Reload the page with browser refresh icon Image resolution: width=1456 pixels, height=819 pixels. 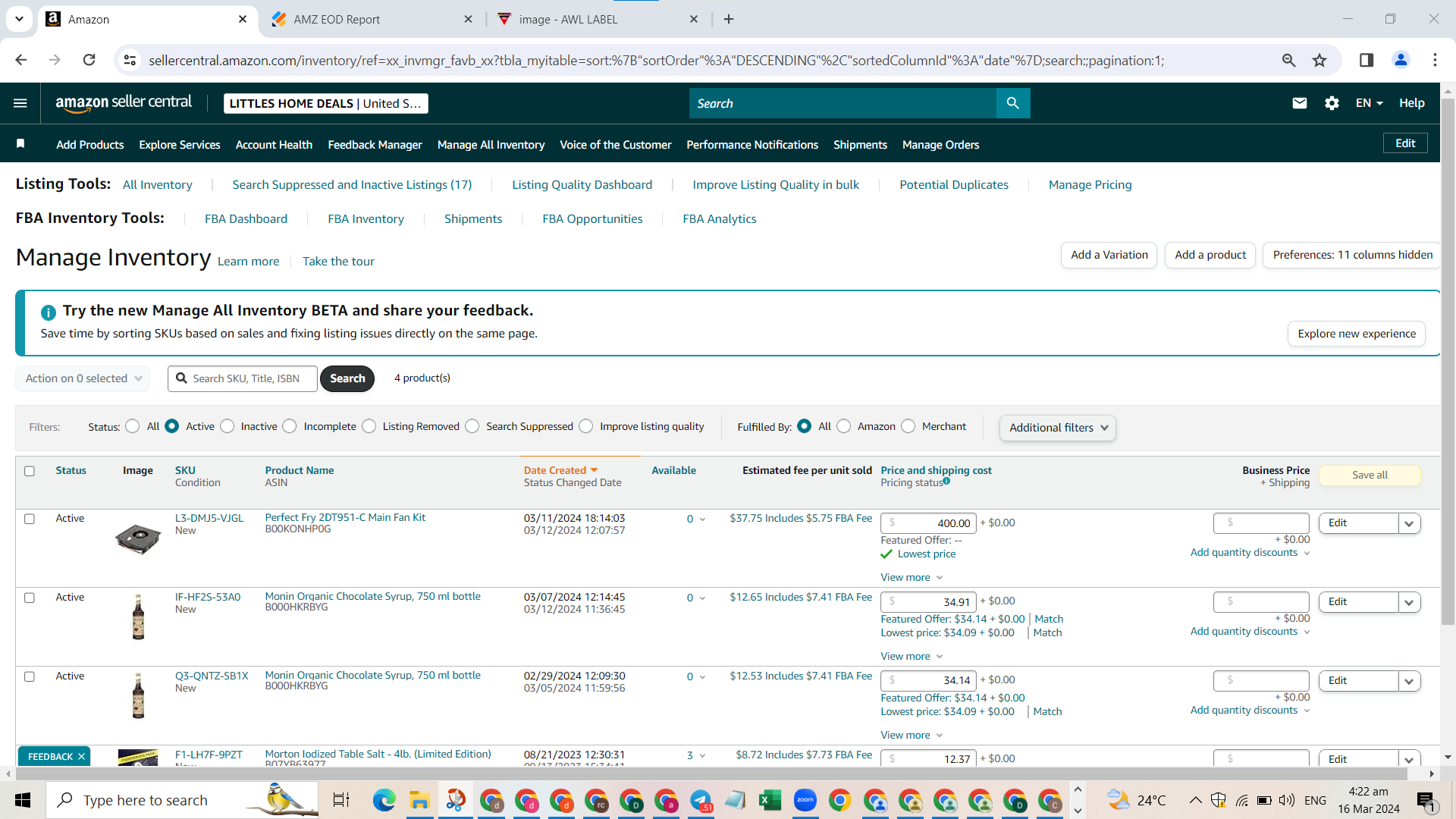click(x=89, y=60)
